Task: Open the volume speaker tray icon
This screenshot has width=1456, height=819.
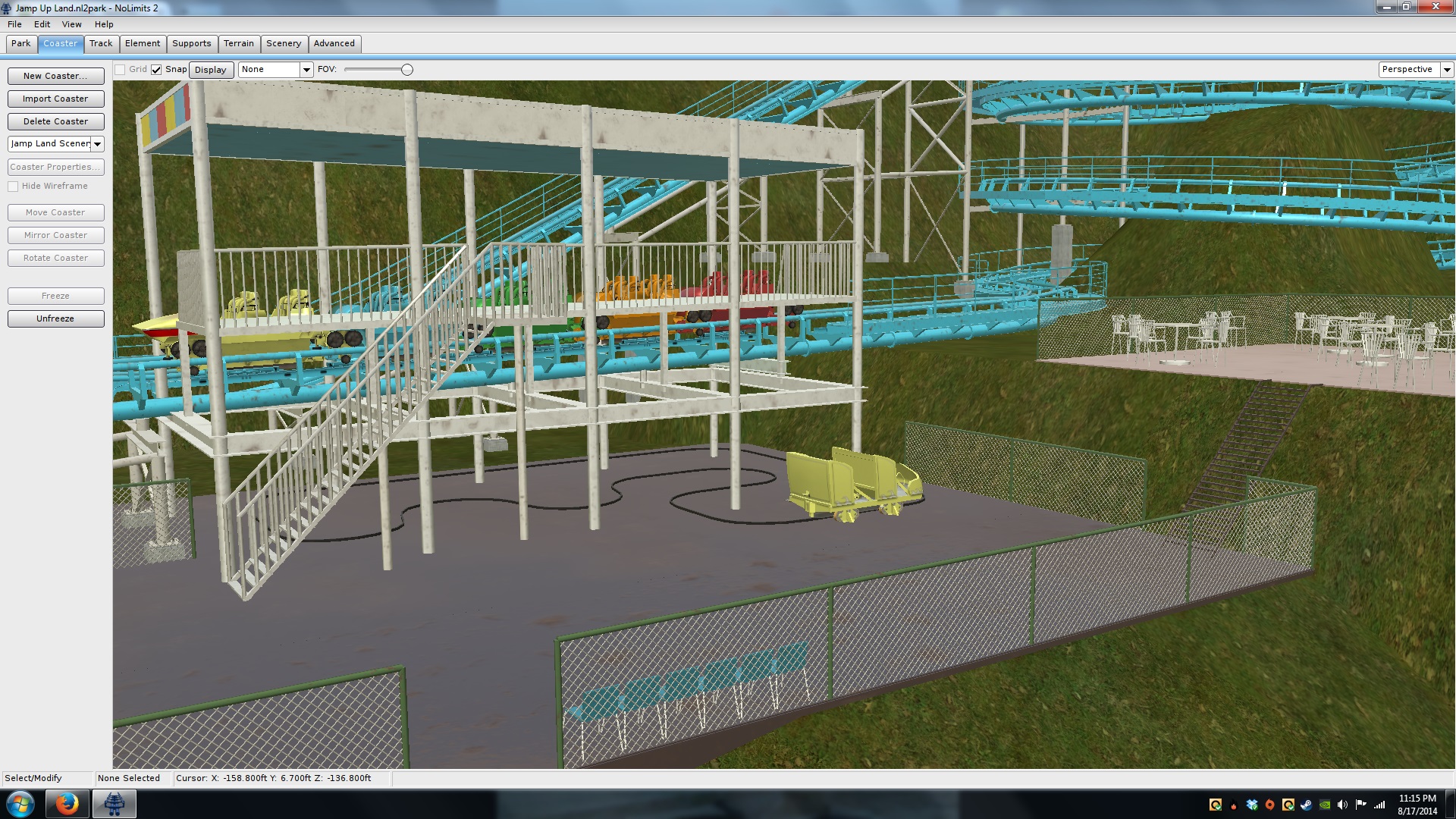Action: point(1342,805)
